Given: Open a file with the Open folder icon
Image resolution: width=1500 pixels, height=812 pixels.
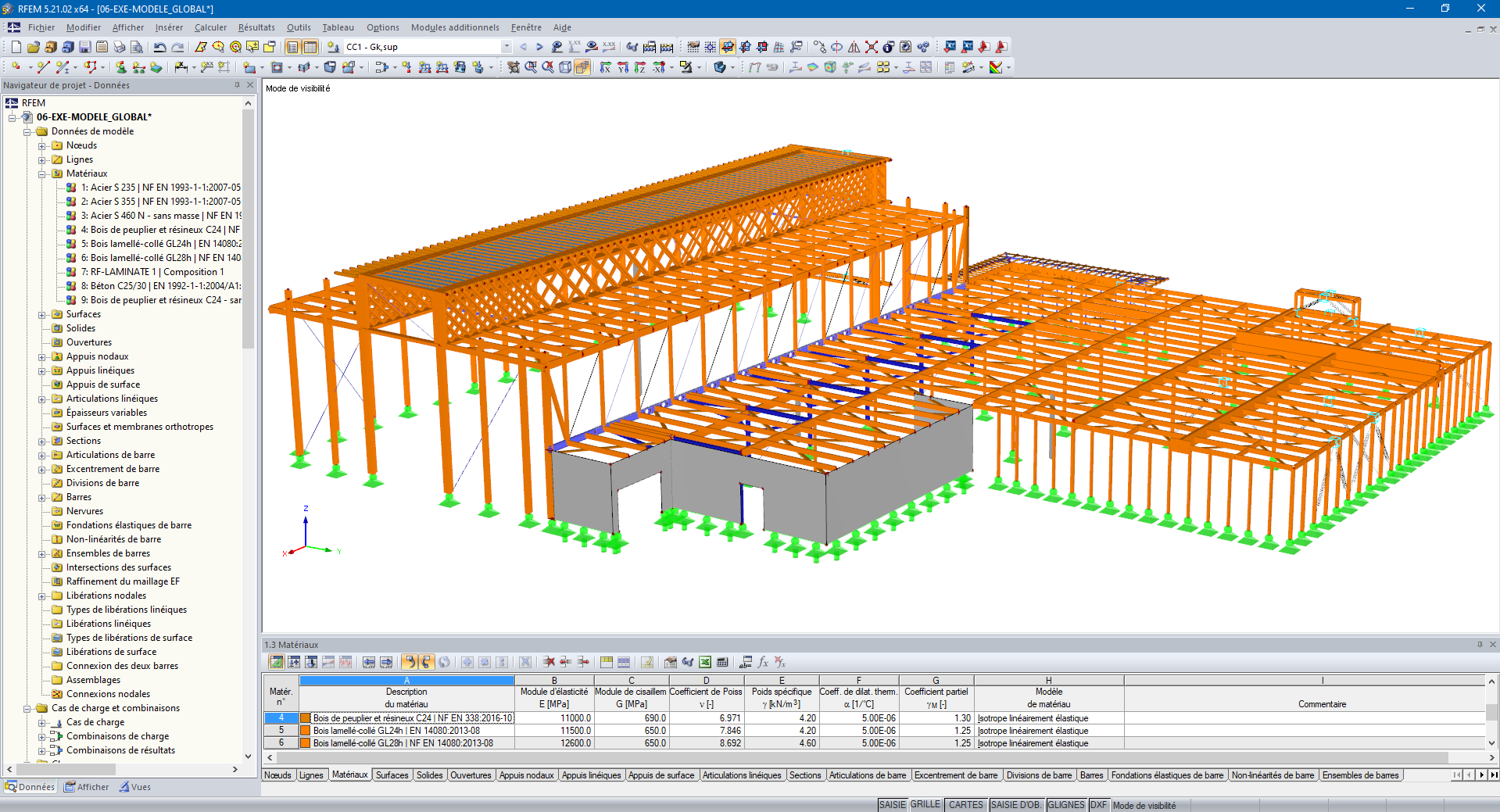Looking at the screenshot, I should click(x=33, y=47).
